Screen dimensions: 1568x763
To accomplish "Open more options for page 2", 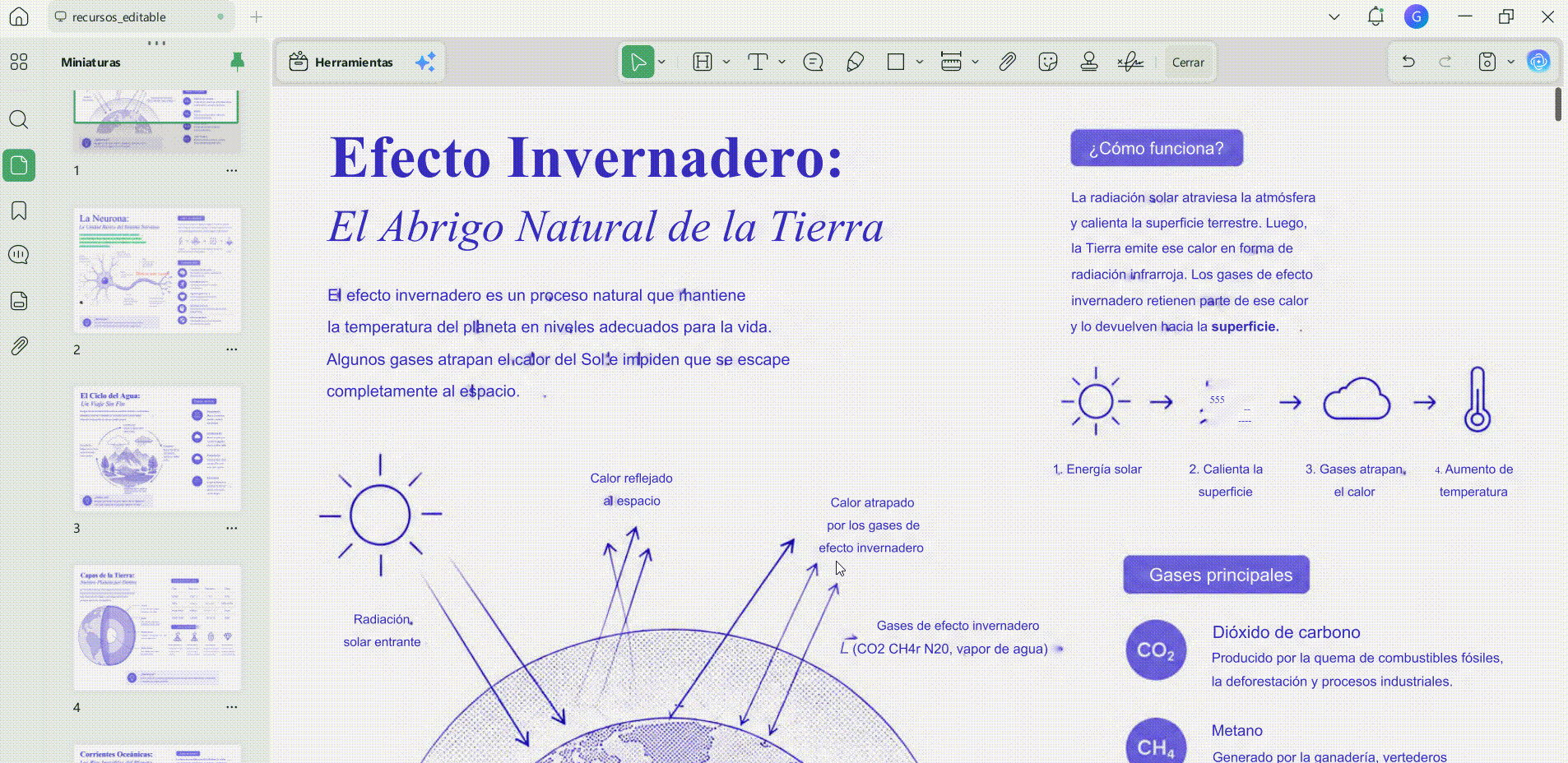I will 232,349.
